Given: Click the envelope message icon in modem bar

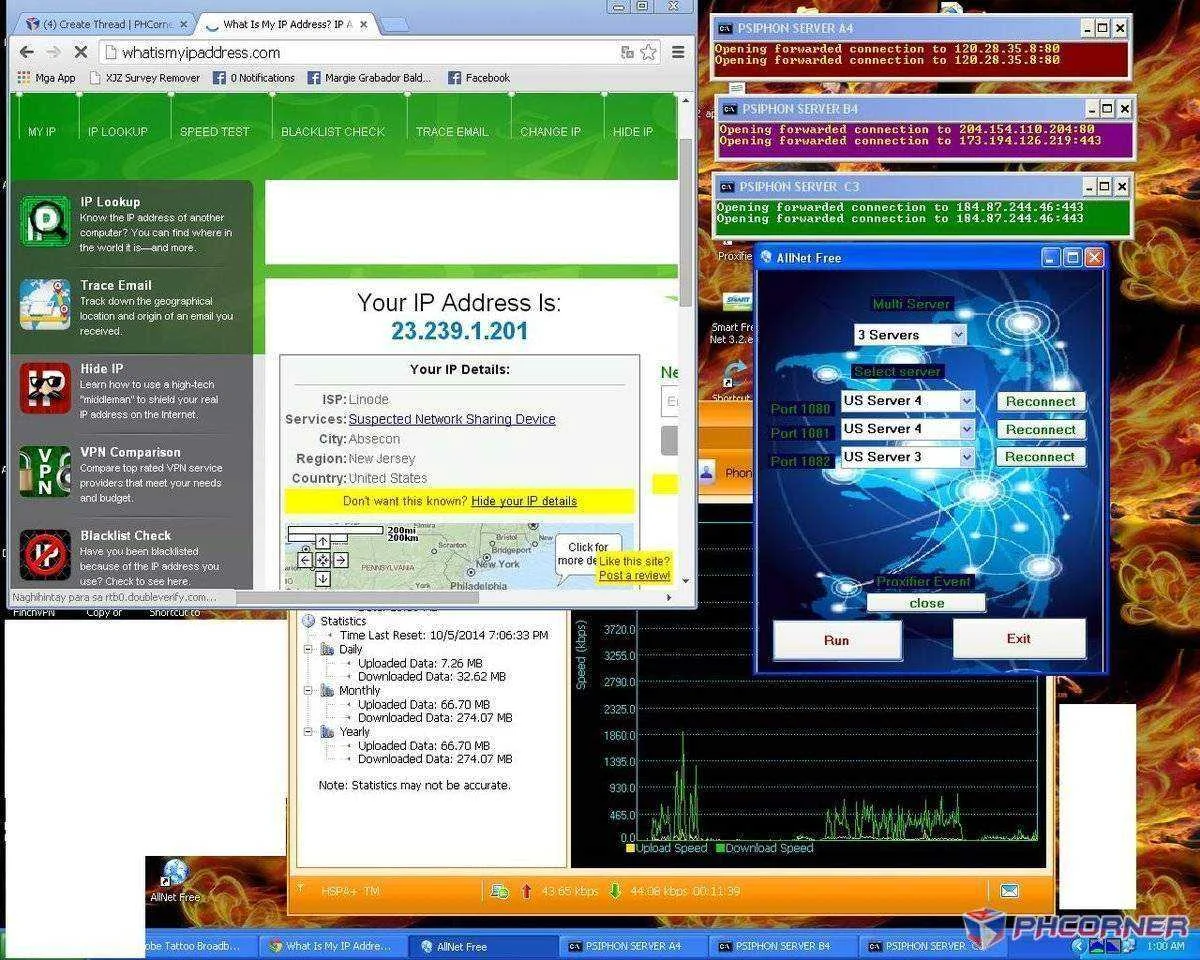Looking at the screenshot, I should pos(1009,890).
